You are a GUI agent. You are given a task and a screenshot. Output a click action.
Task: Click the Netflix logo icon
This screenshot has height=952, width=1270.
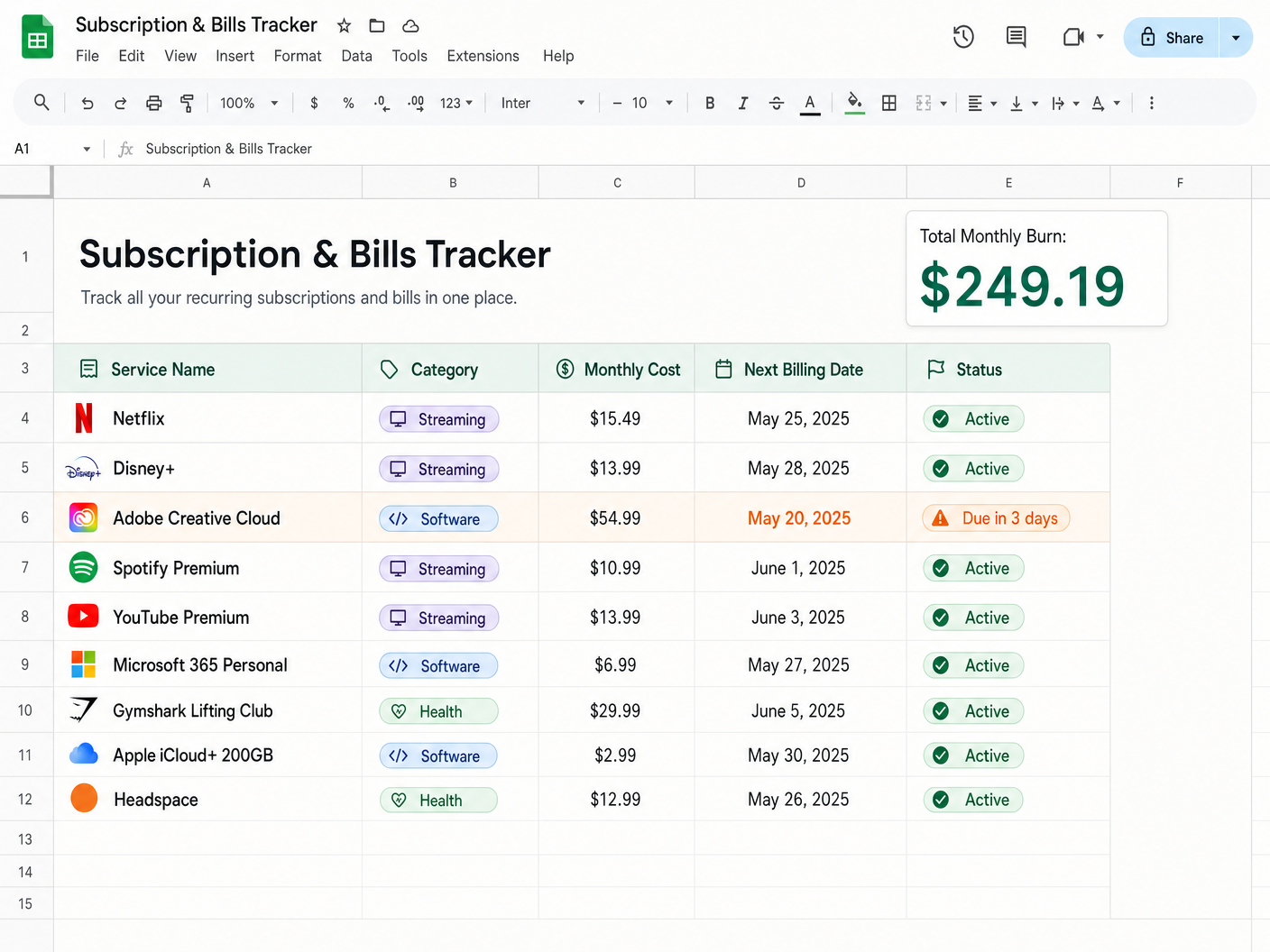84,418
